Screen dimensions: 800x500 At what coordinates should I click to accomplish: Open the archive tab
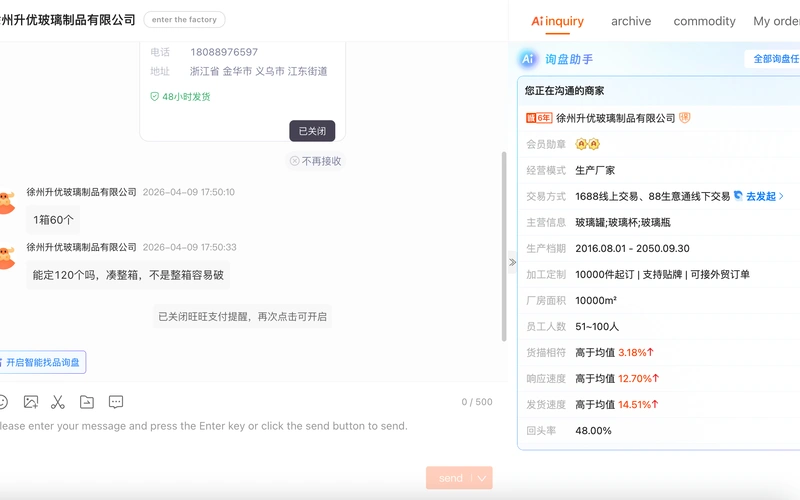pyautogui.click(x=631, y=21)
